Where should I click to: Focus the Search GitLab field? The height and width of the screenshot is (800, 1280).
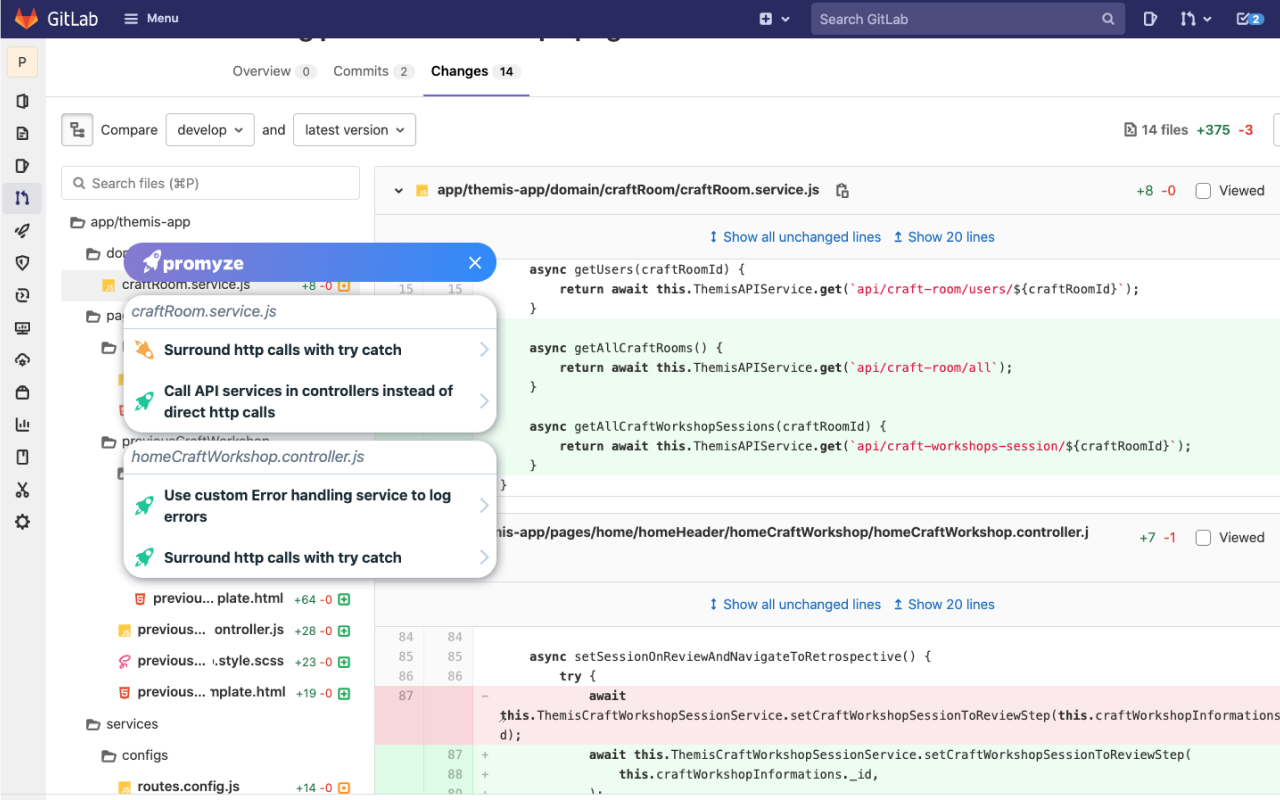[968, 19]
